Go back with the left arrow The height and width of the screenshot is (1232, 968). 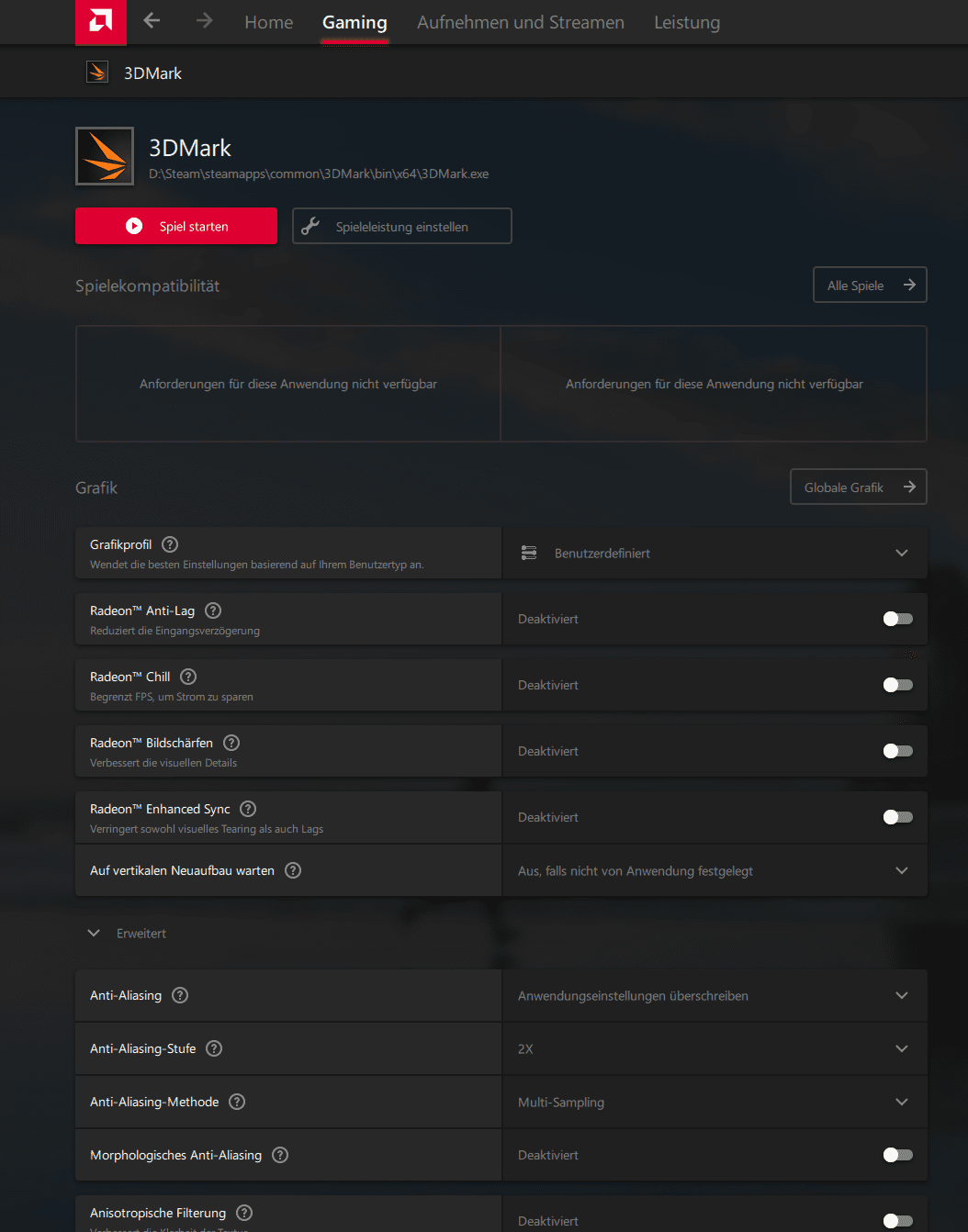152,20
